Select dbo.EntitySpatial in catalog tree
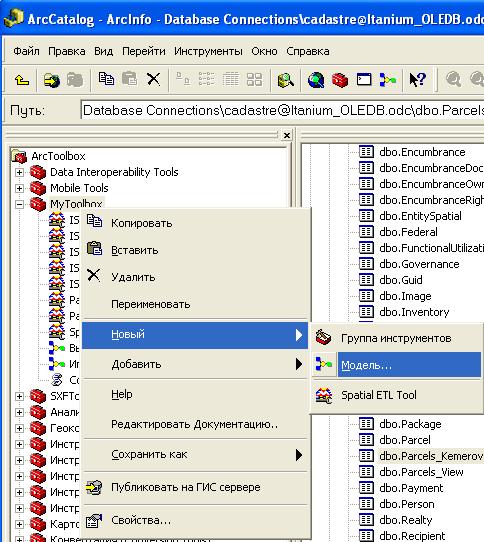The image size is (484, 542). coord(420,216)
